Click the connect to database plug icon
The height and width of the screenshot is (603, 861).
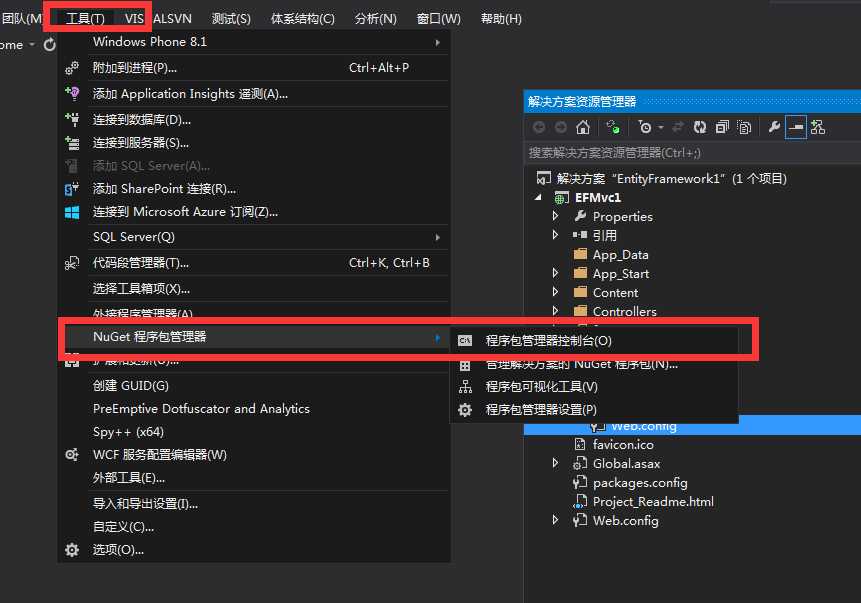(72, 119)
